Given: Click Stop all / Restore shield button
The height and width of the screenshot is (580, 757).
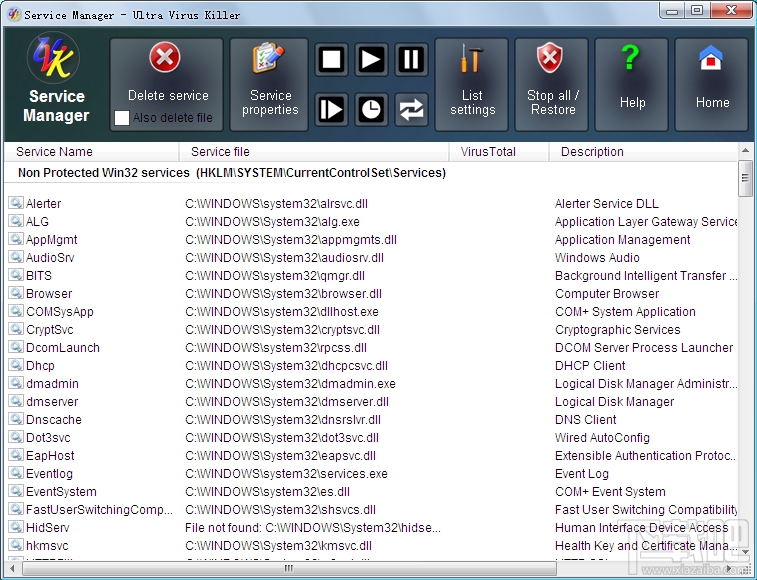Looking at the screenshot, I should (552, 85).
